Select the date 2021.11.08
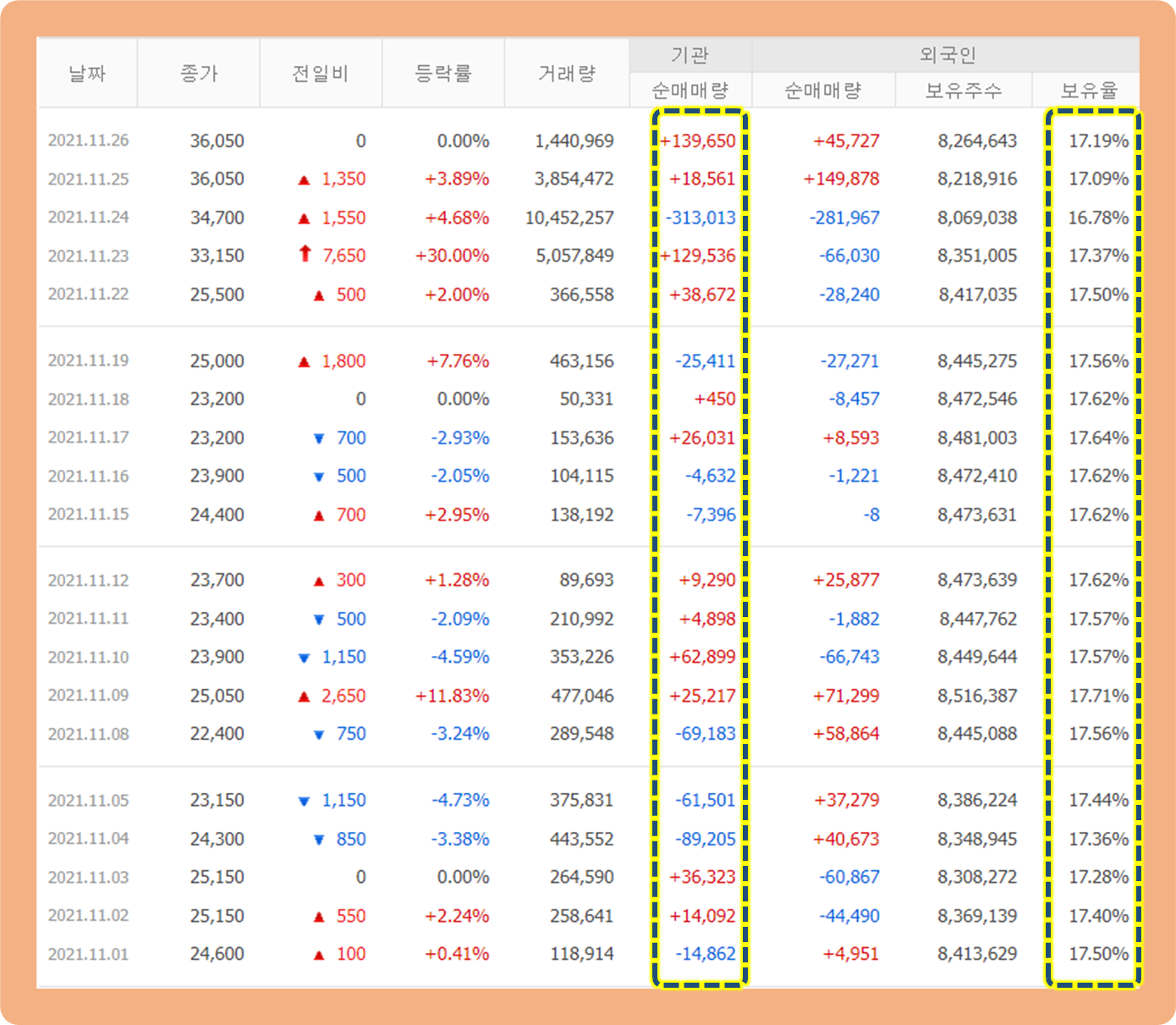This screenshot has height=1025, width=1176. (89, 734)
